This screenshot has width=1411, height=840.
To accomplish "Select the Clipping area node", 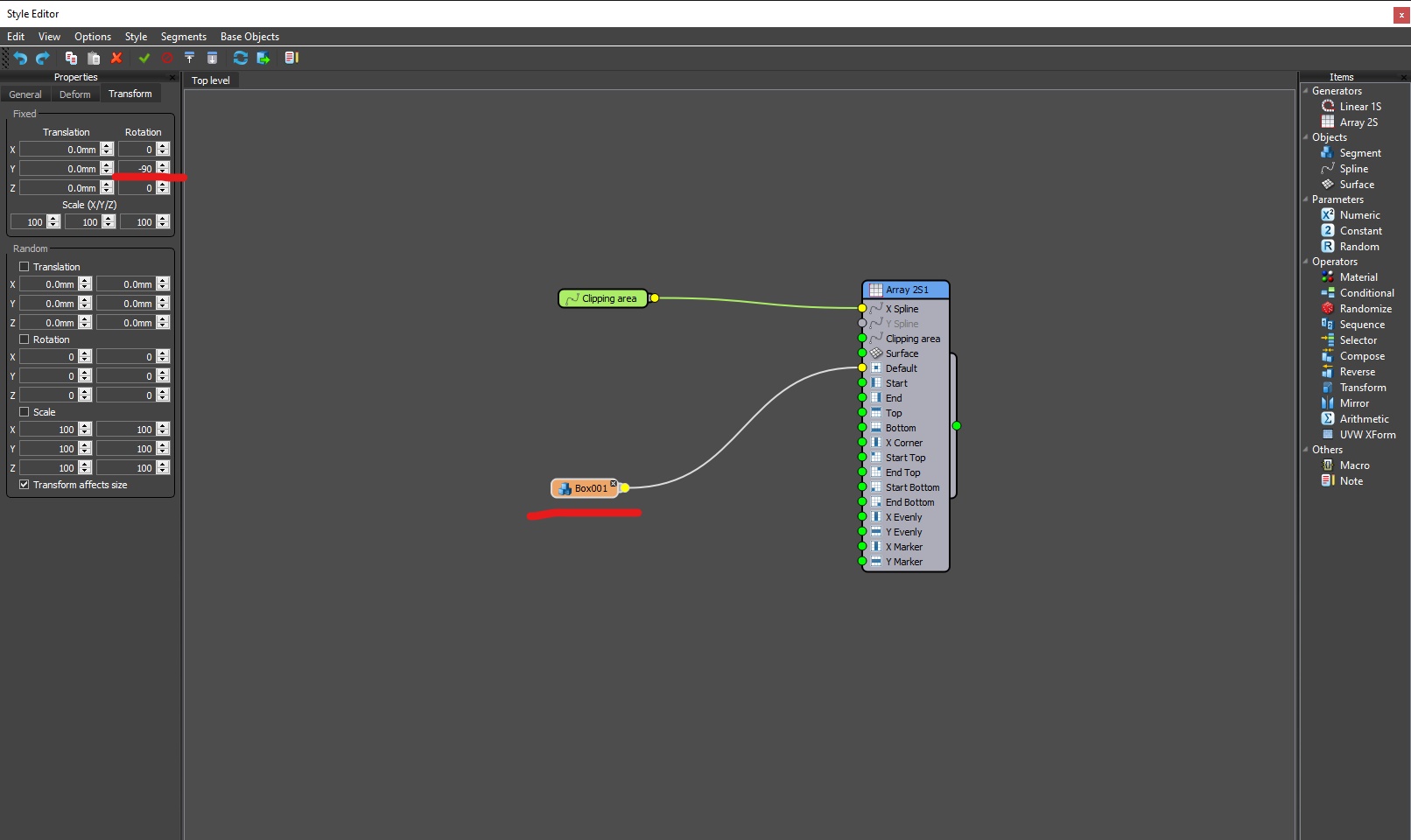I will (603, 298).
